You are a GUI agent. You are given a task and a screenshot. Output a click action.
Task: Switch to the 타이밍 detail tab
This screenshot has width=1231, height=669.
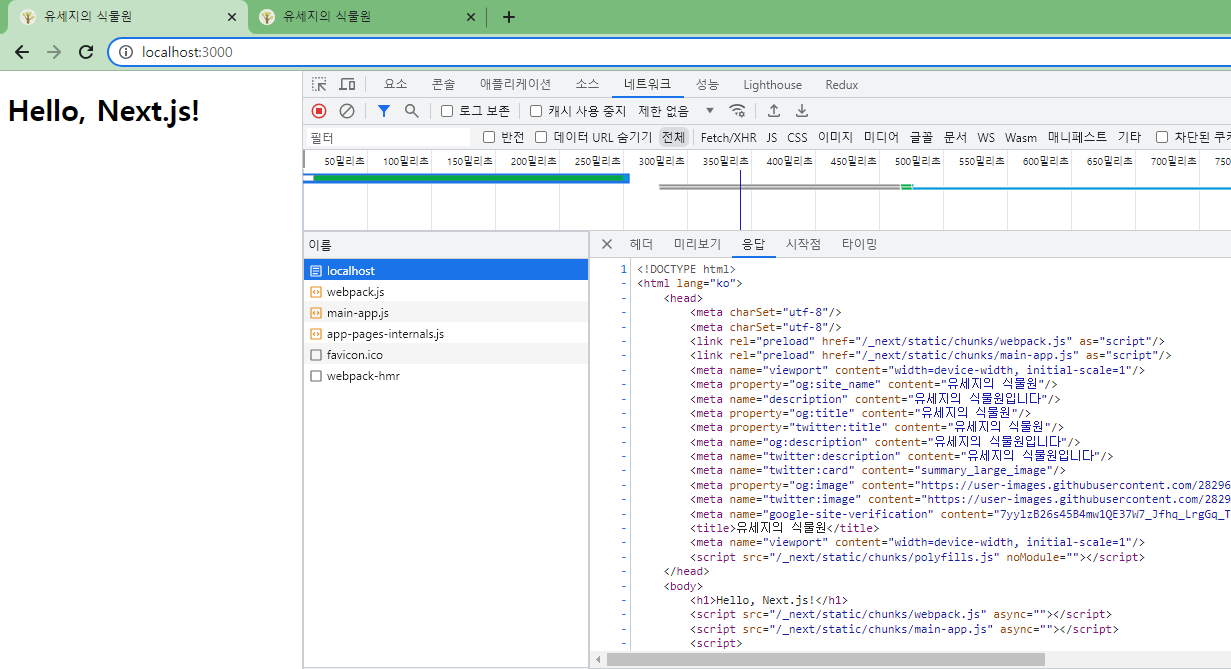[x=859, y=244]
